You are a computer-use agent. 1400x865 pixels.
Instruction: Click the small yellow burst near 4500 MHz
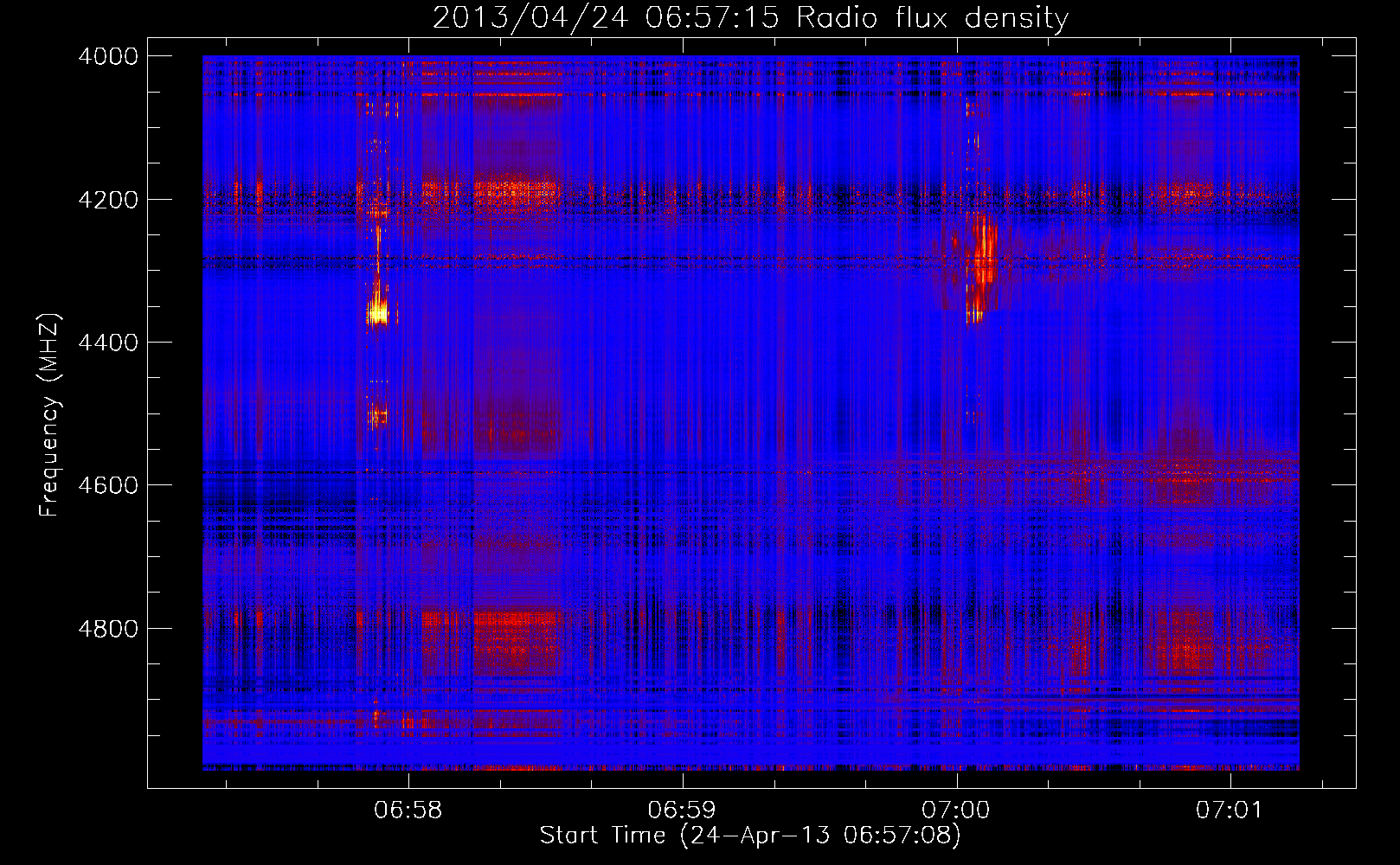(x=377, y=416)
